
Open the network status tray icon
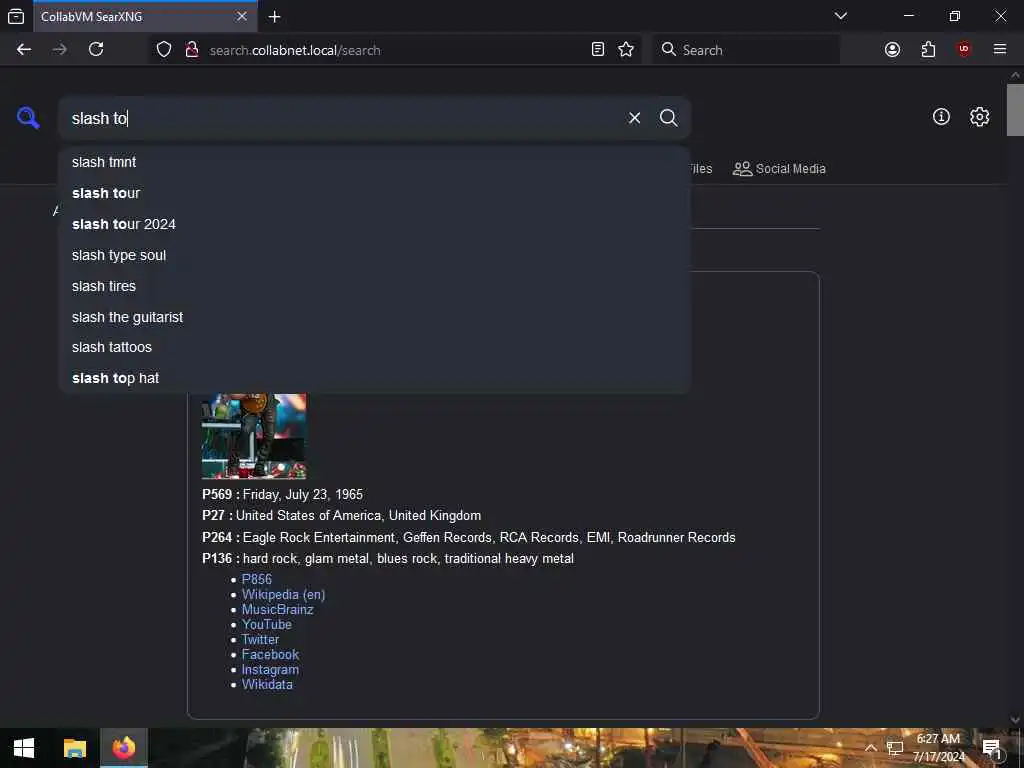895,748
